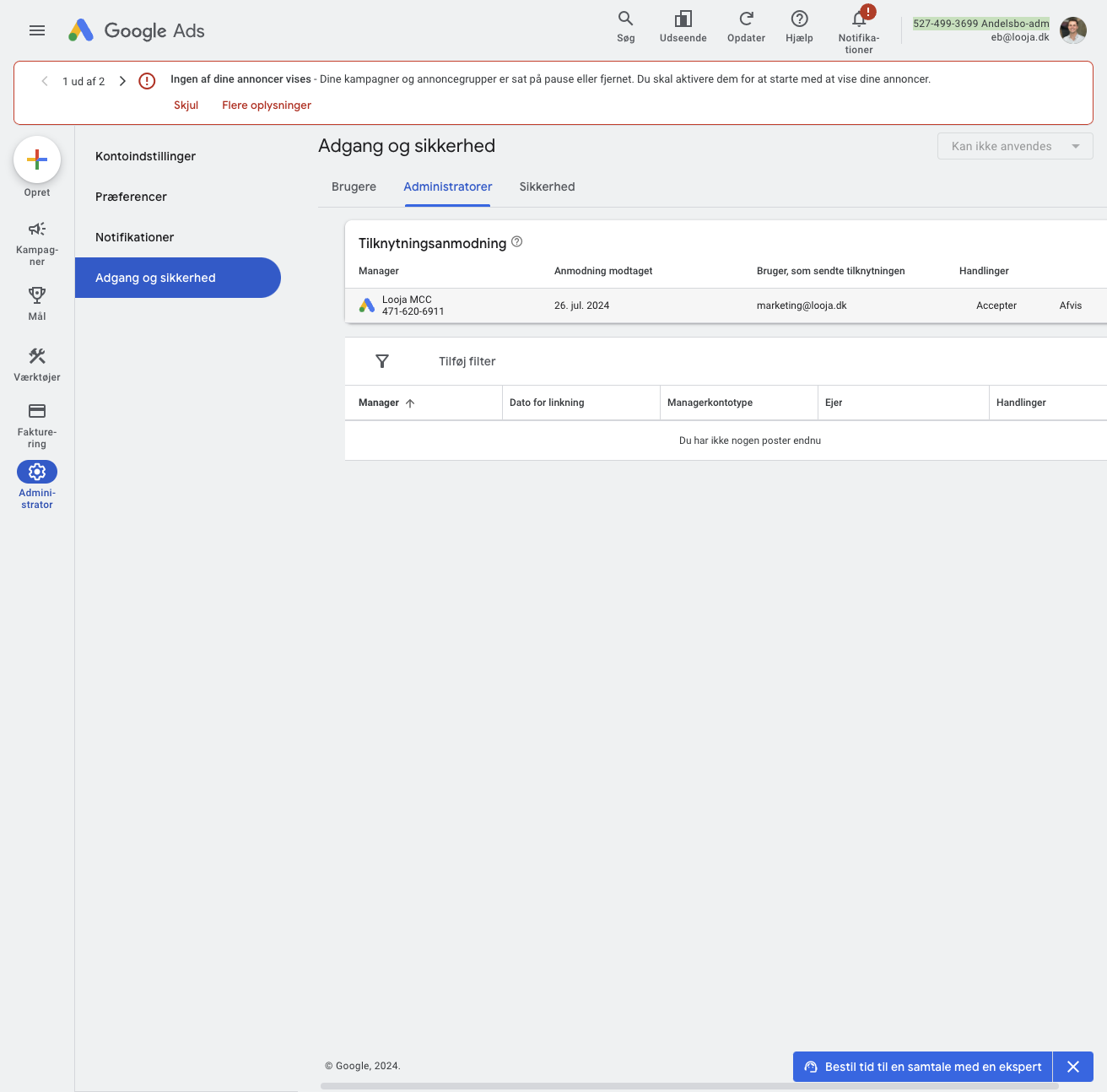Click the headset icon in expert banner

[811, 1067]
